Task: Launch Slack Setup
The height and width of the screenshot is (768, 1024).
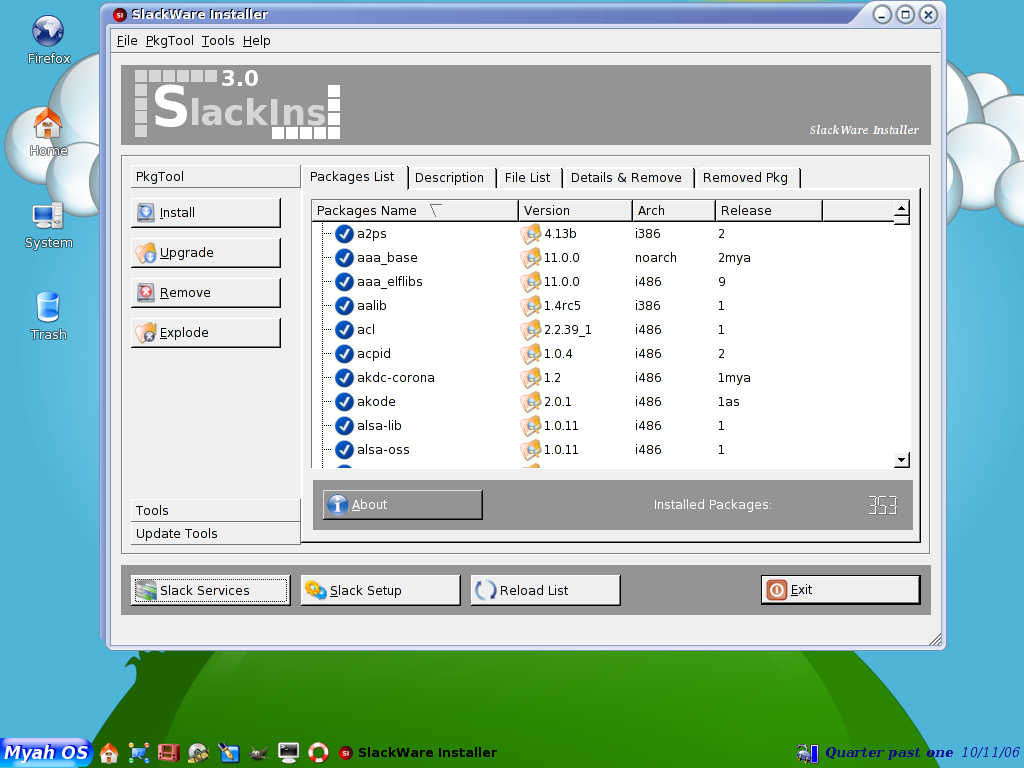Action: click(381, 590)
